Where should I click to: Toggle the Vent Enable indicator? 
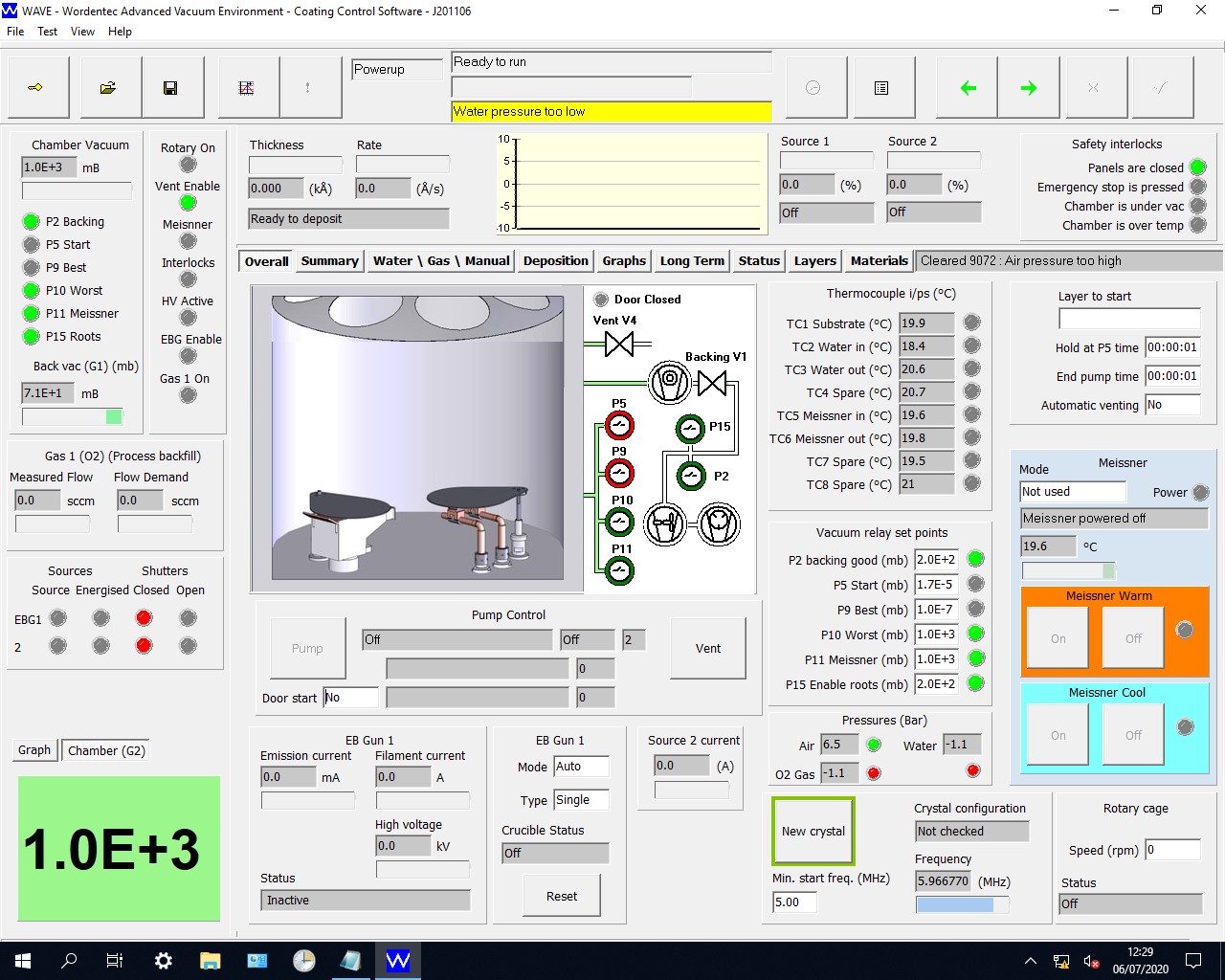(189, 203)
